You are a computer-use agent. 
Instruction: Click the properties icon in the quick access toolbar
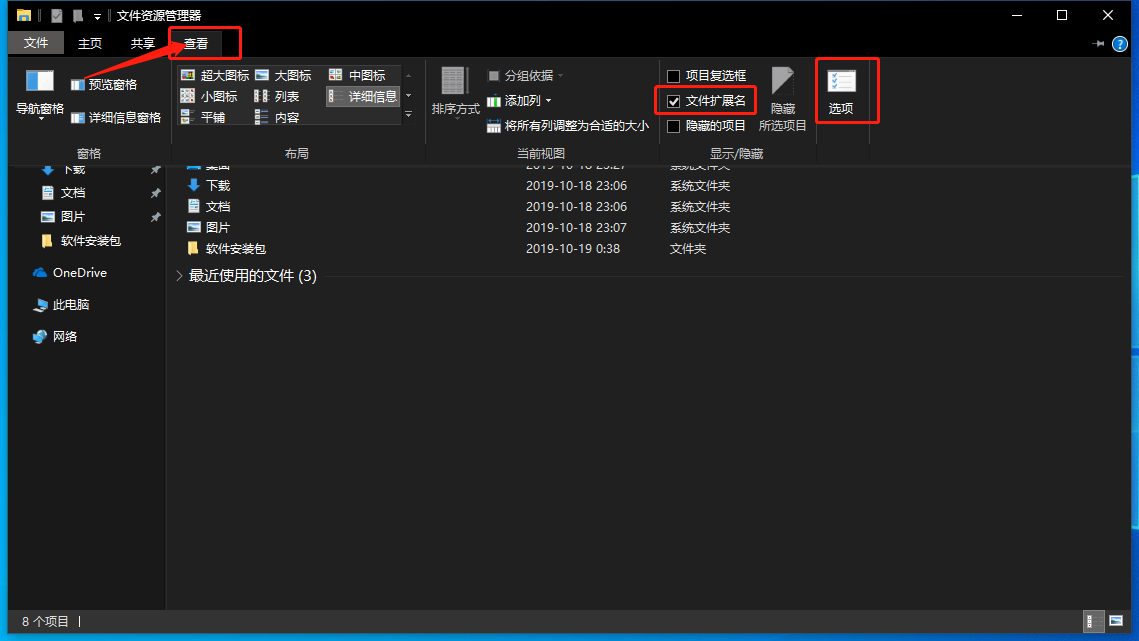click(56, 15)
